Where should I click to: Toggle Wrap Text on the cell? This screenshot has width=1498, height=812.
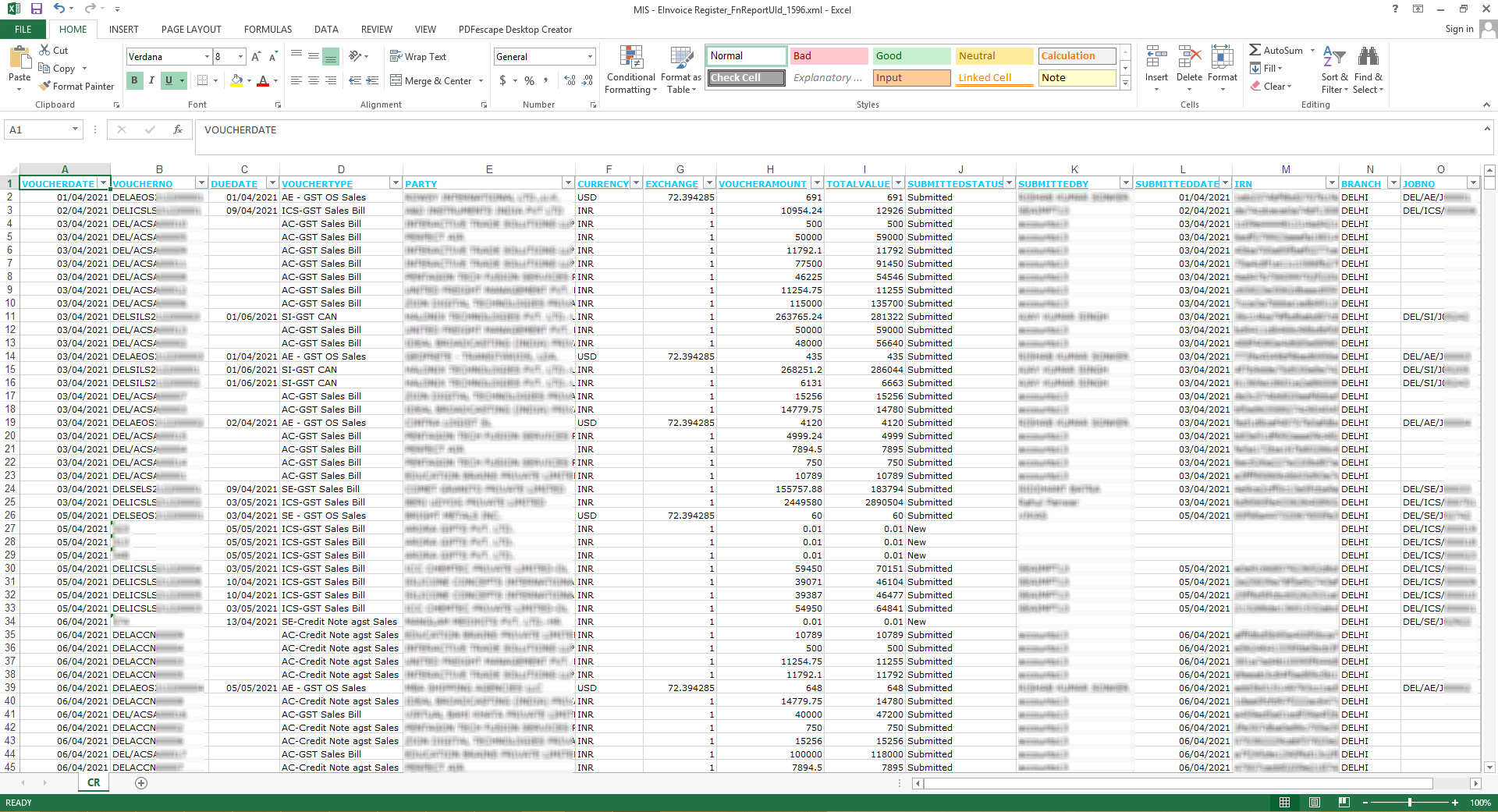pos(417,57)
